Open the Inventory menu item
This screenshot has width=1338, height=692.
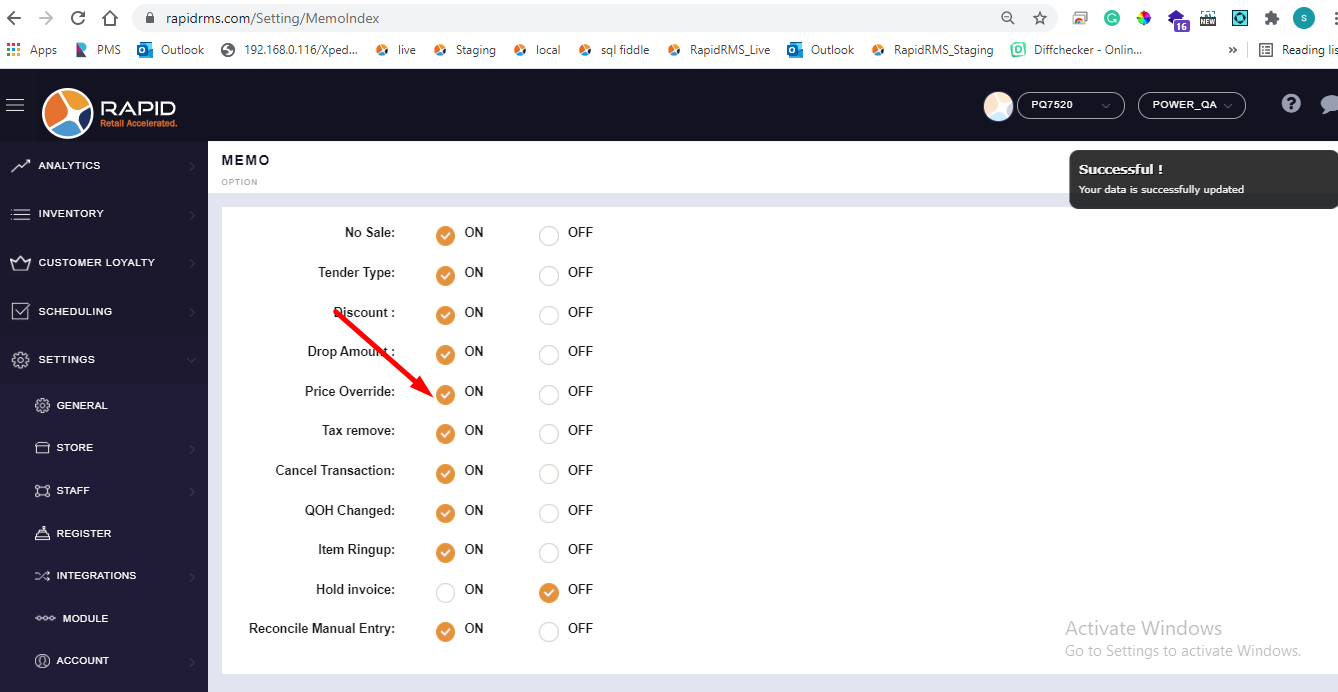pyautogui.click(x=70, y=213)
